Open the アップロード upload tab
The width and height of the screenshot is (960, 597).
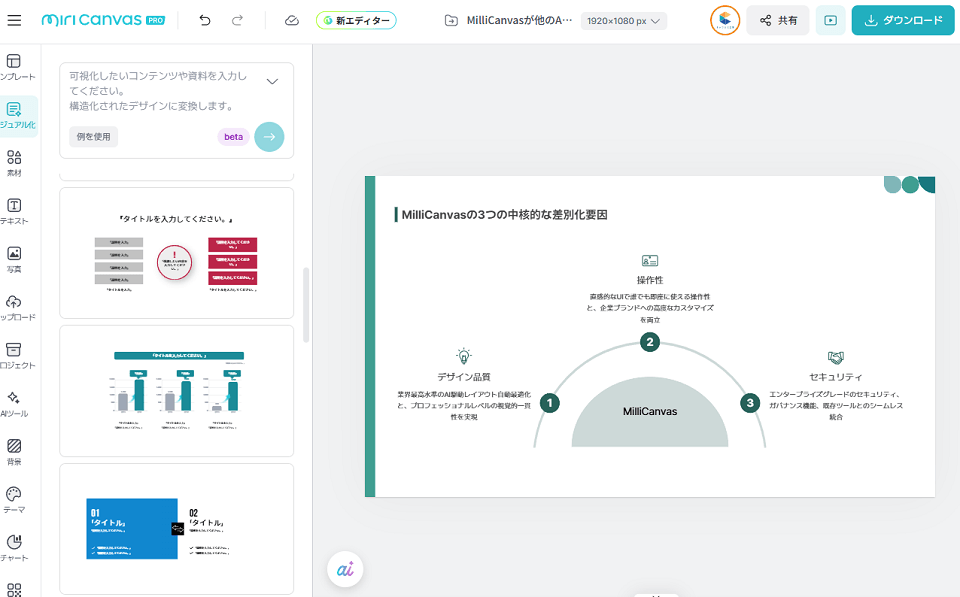click(x=15, y=308)
